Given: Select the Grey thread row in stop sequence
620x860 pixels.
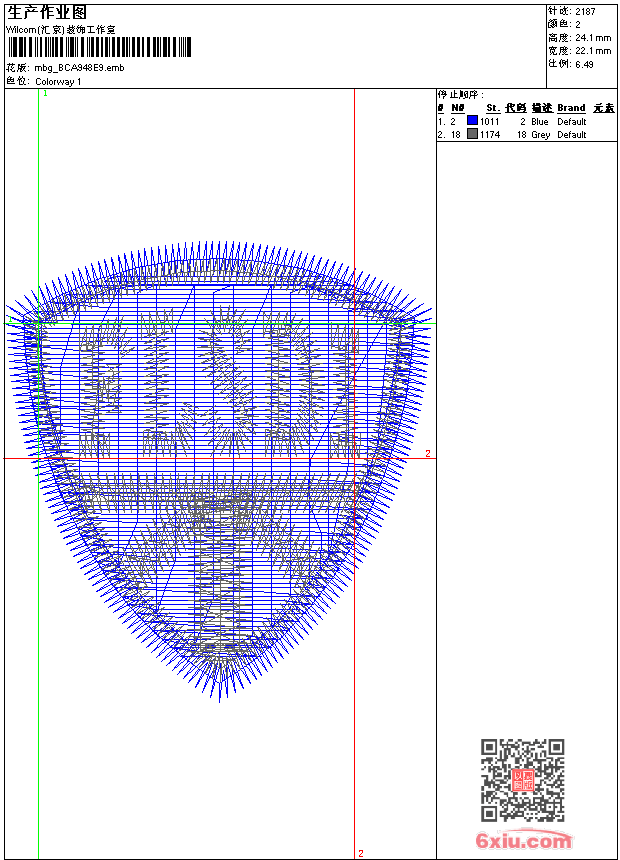Looking at the screenshot, I should pos(525,134).
